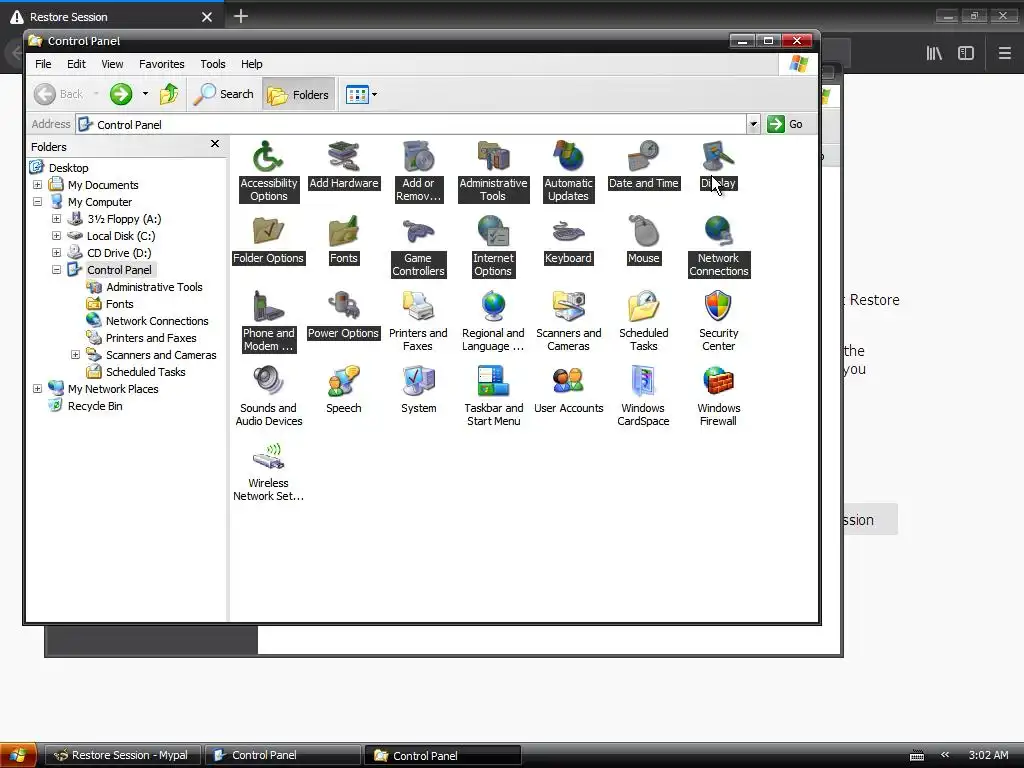The height and width of the screenshot is (768, 1024).
Task: Click the Windows Start button
Action: coord(18,756)
